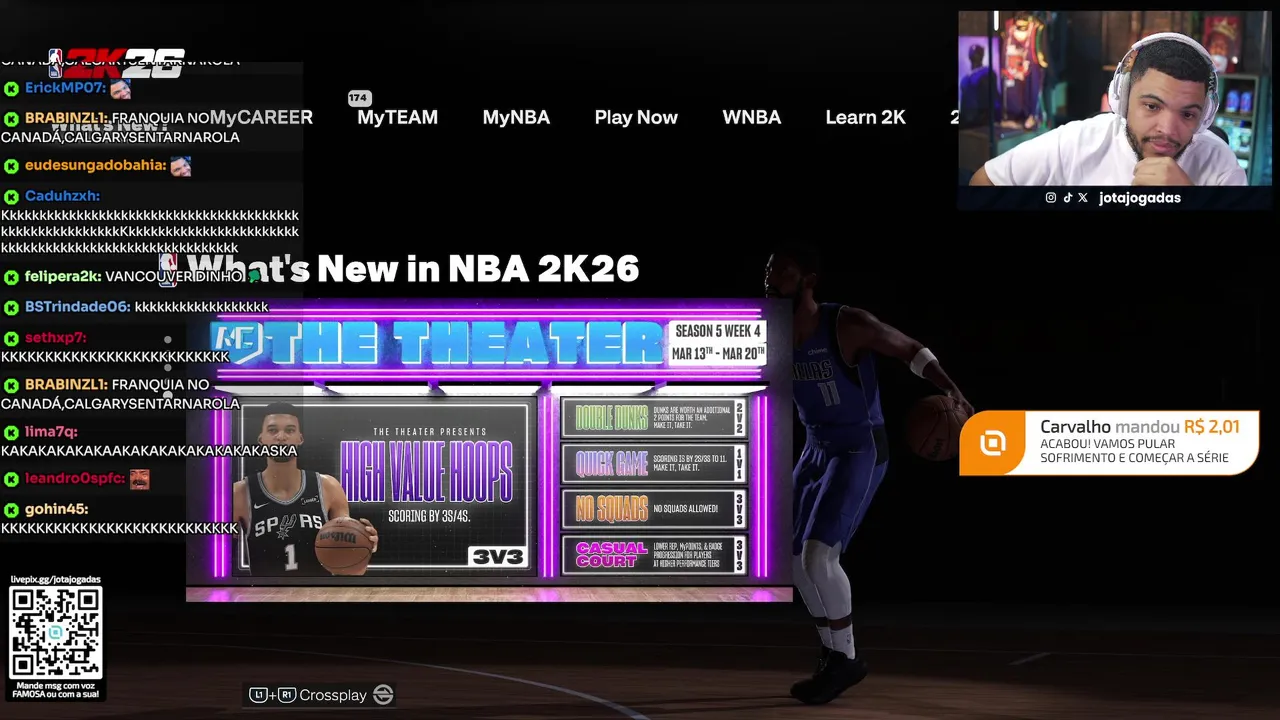Click the leandro0spfc username in chat
The width and height of the screenshot is (1280, 720).
[x=75, y=479]
